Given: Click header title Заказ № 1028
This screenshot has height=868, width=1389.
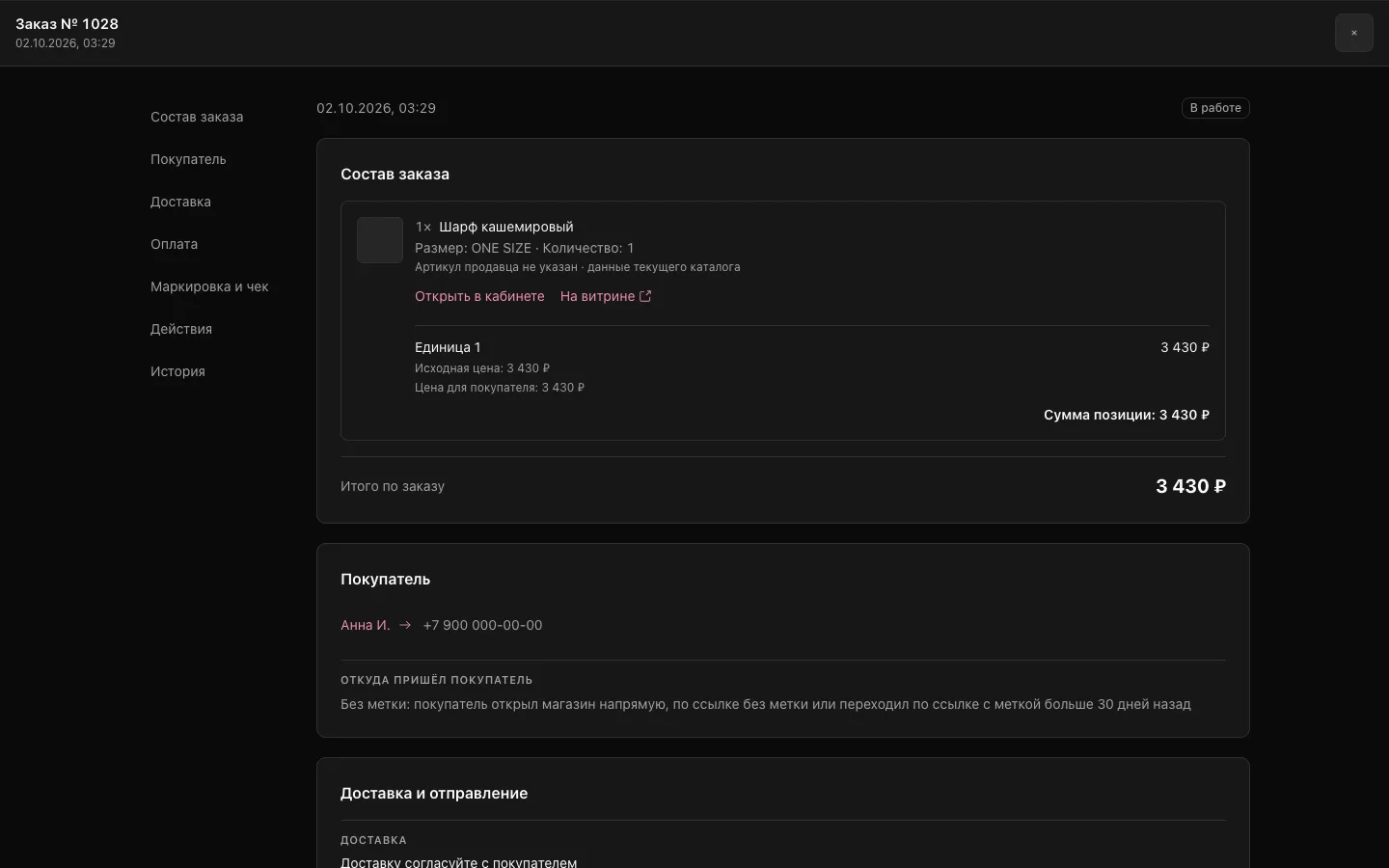Looking at the screenshot, I should (68, 24).
